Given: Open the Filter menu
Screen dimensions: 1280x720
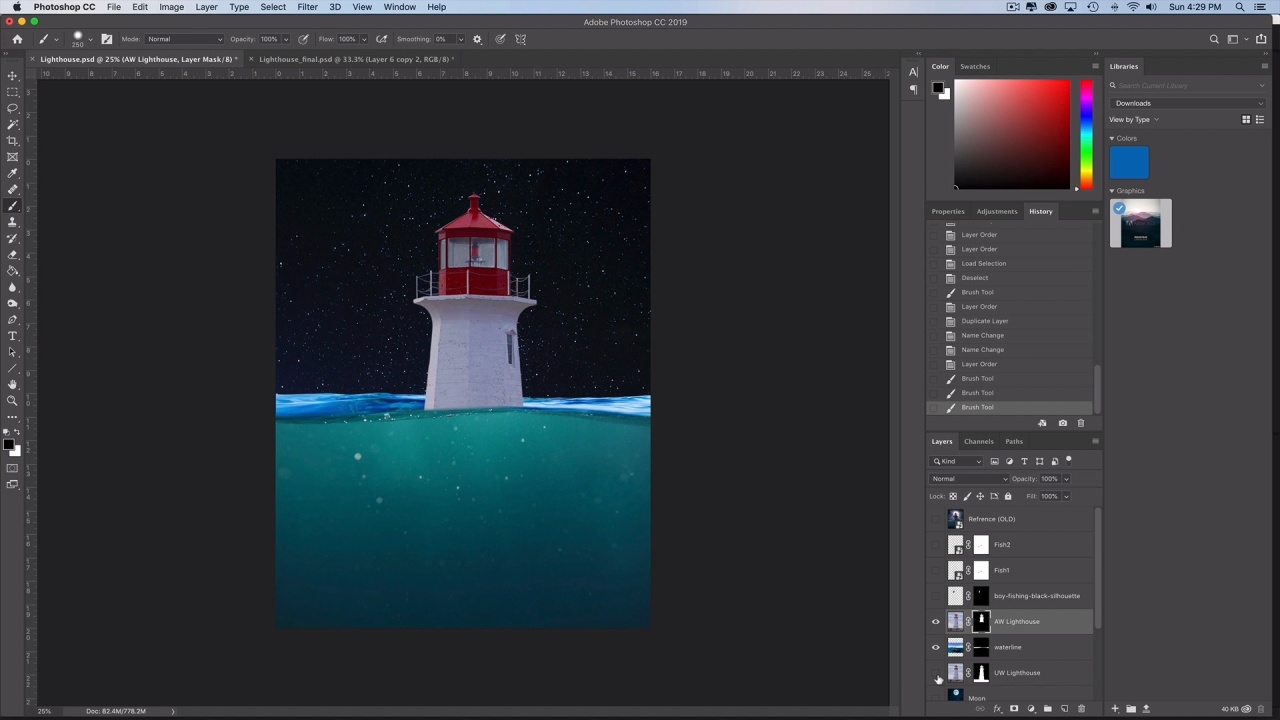Looking at the screenshot, I should point(307,7).
